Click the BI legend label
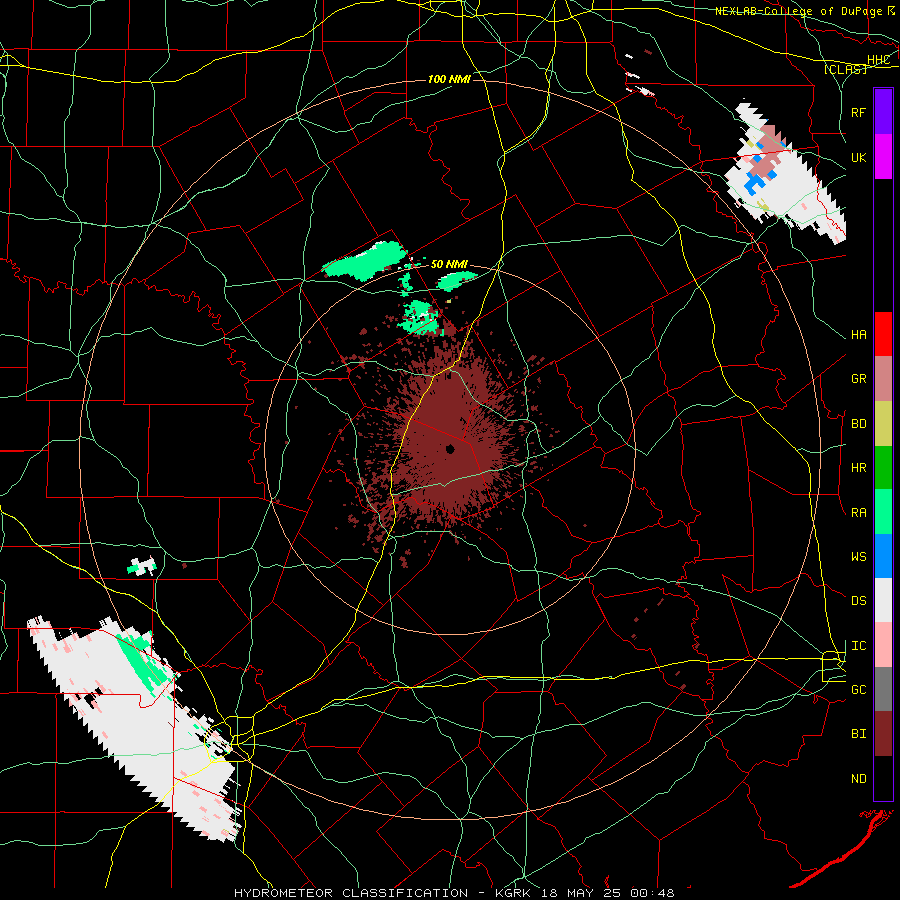The height and width of the screenshot is (900, 900). [x=858, y=734]
